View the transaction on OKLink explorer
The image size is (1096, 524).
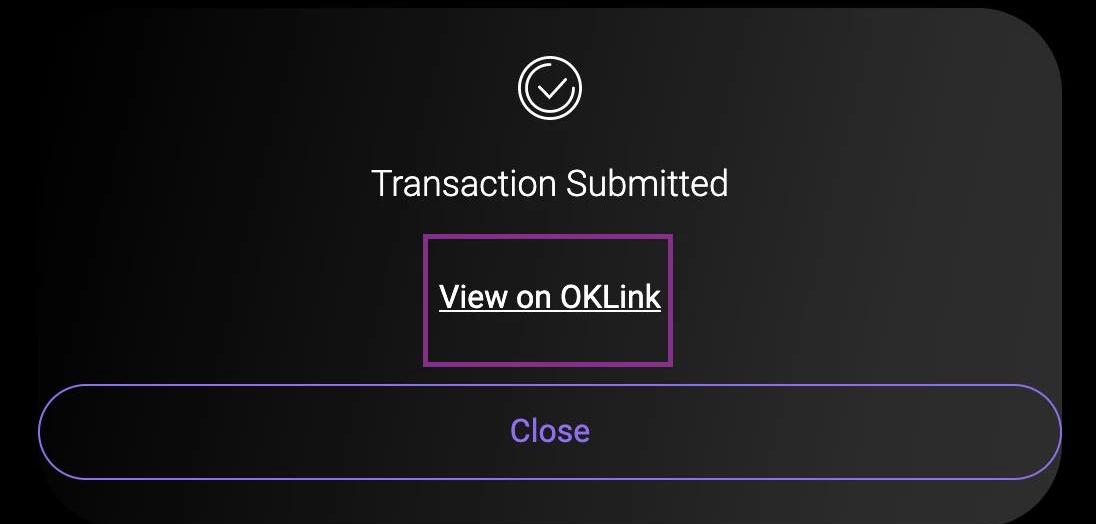549,297
